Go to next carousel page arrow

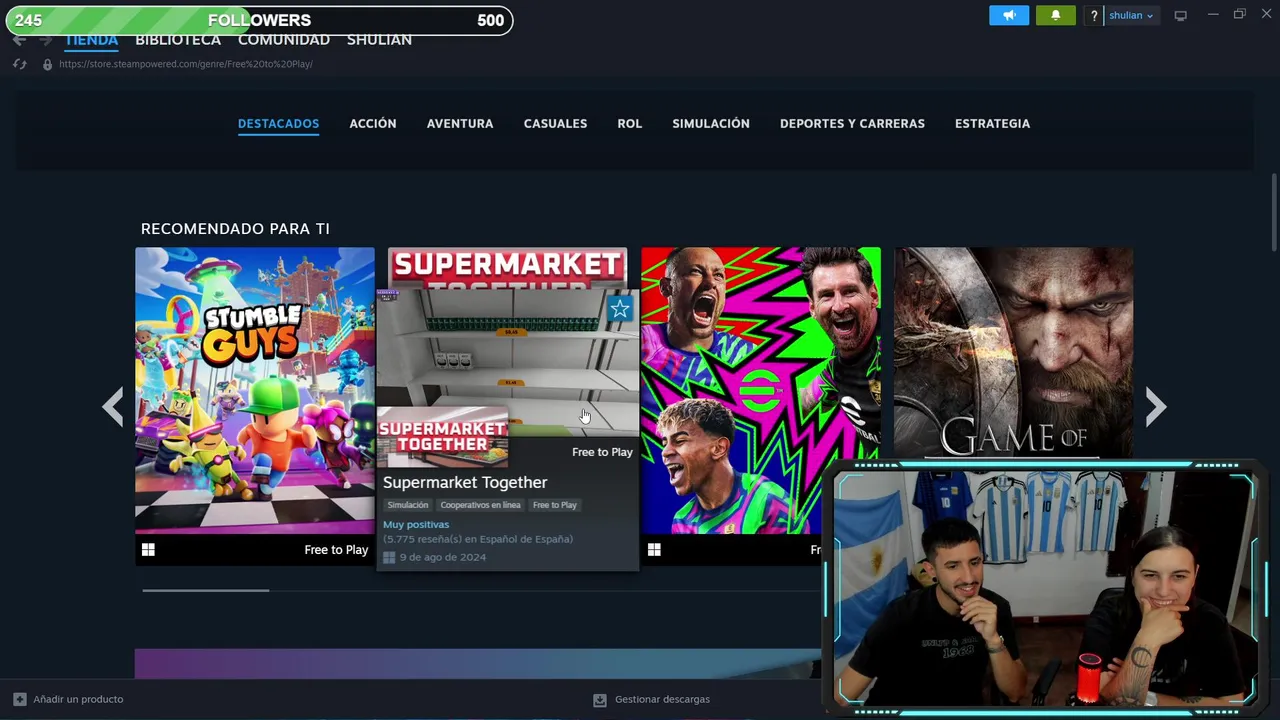coord(1156,407)
